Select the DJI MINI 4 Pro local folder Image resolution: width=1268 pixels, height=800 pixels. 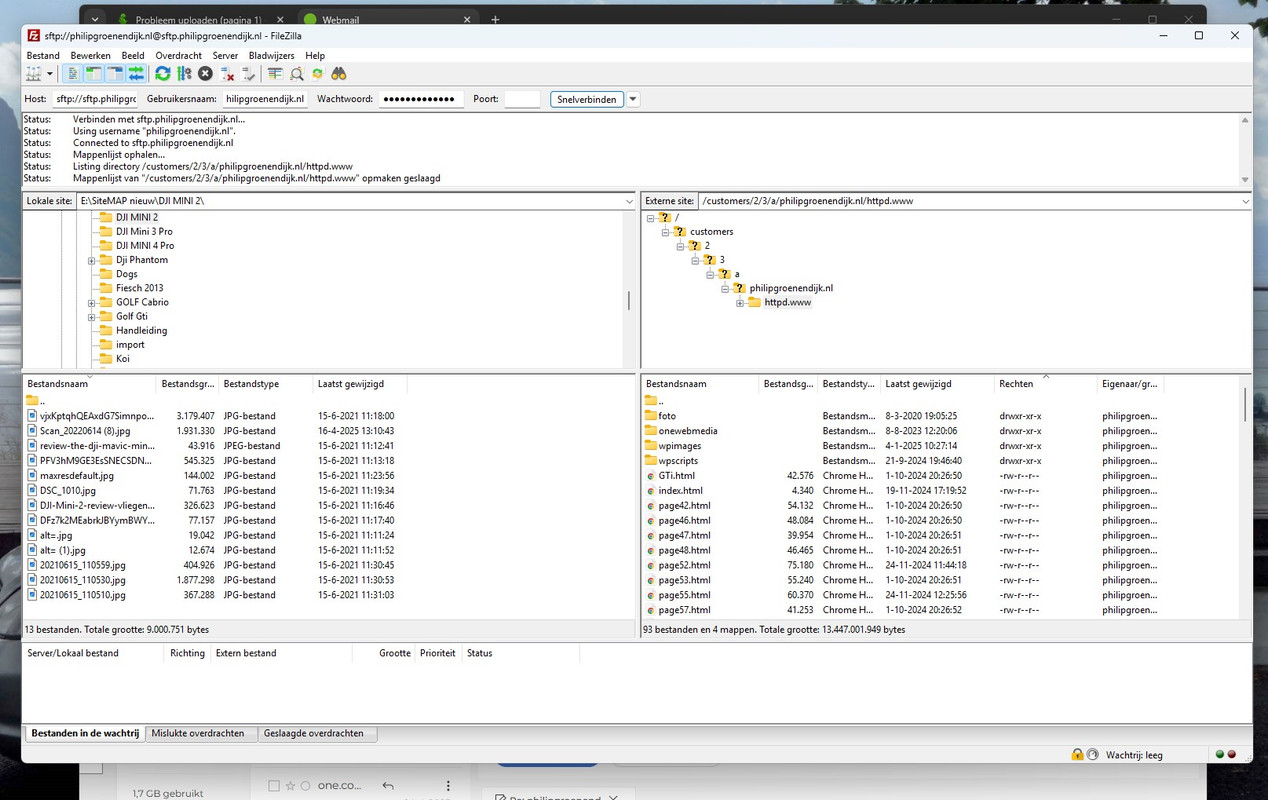(144, 245)
